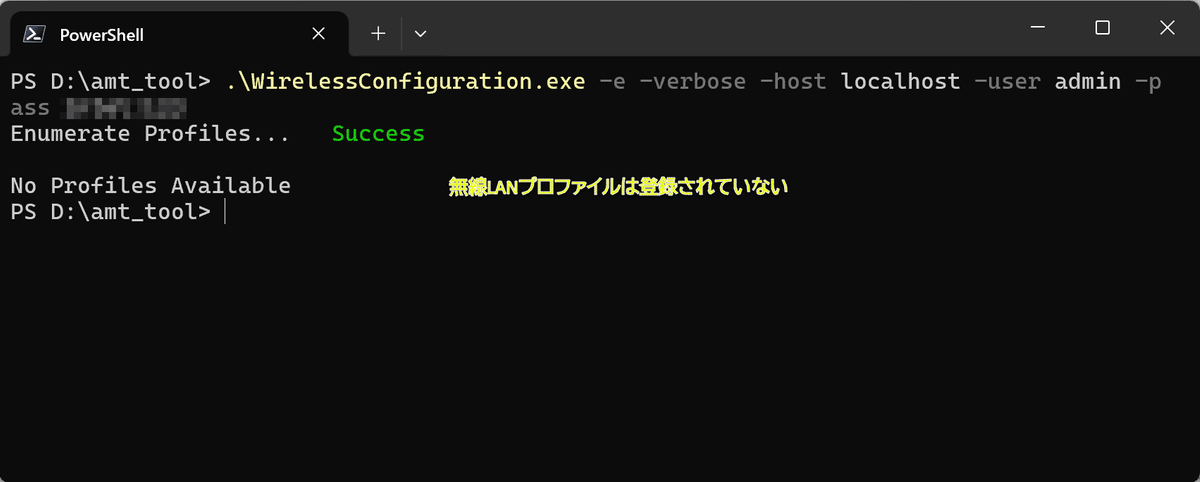The width and height of the screenshot is (1200, 482).
Task: Click the 'localhost' host argument
Action: (x=900, y=82)
